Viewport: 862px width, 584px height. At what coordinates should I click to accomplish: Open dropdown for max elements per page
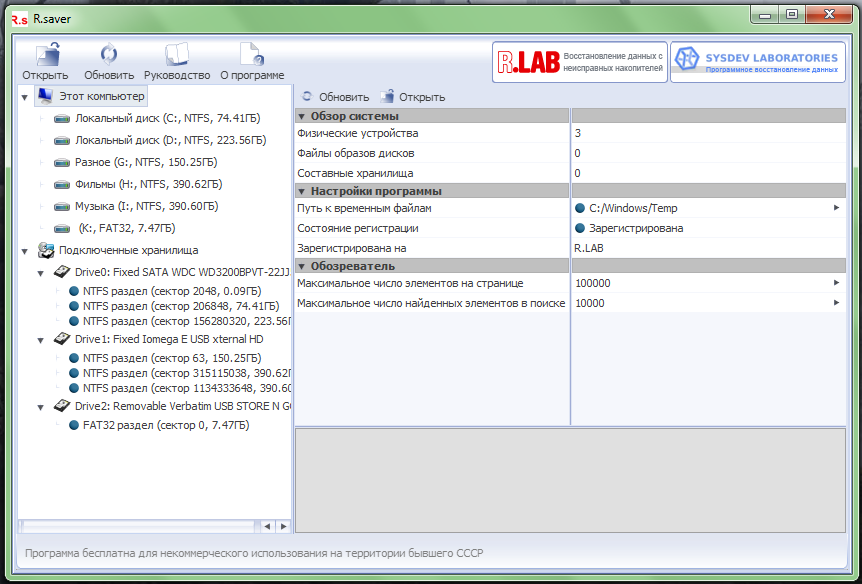pyautogui.click(x=836, y=283)
